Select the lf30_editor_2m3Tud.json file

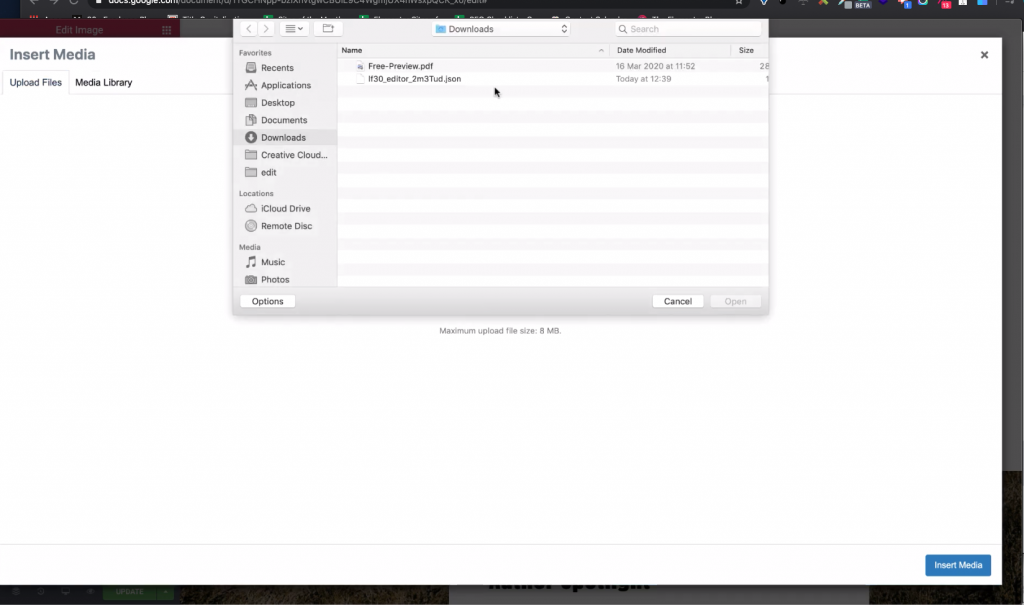point(414,79)
